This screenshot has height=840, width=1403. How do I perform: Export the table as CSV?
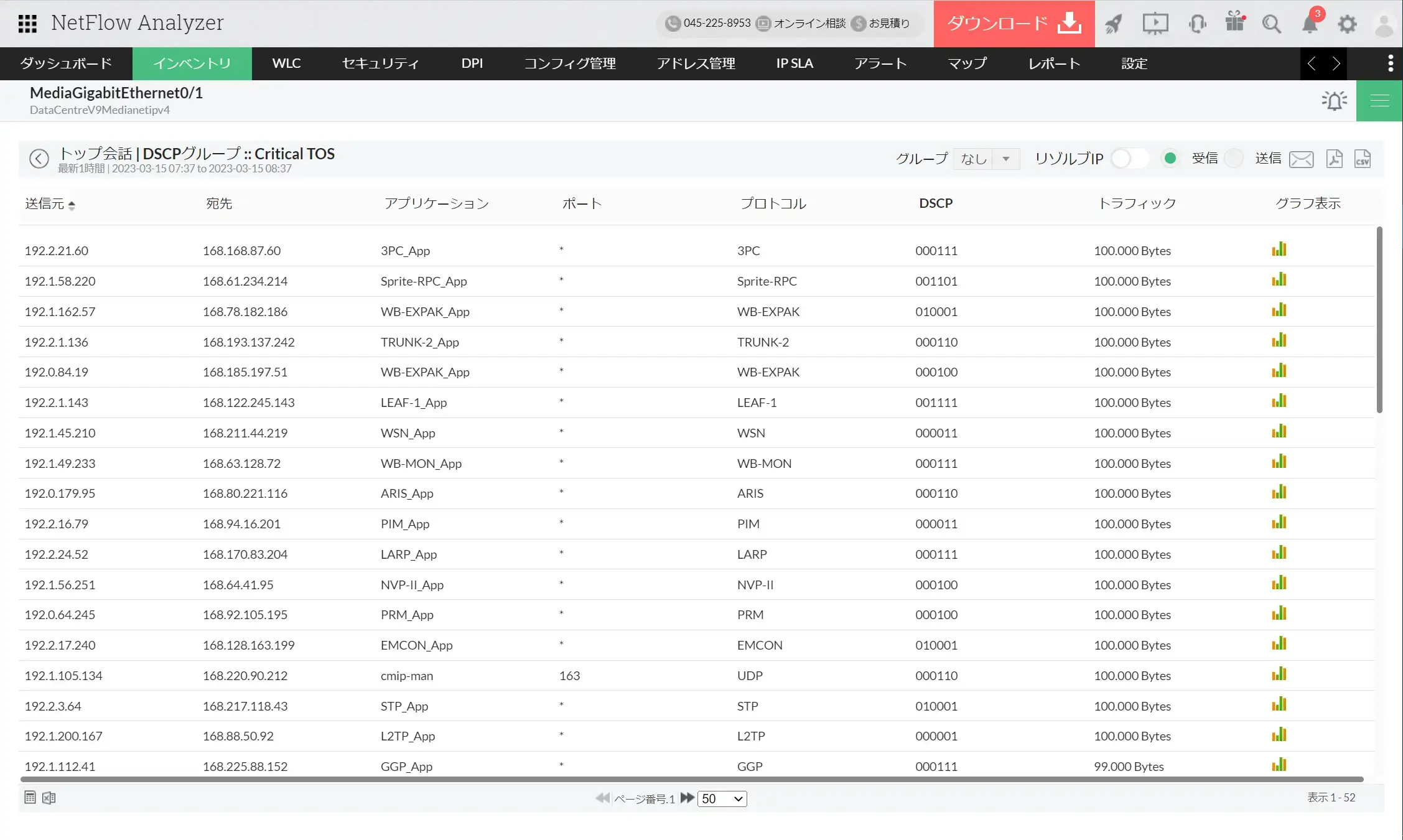(1362, 159)
